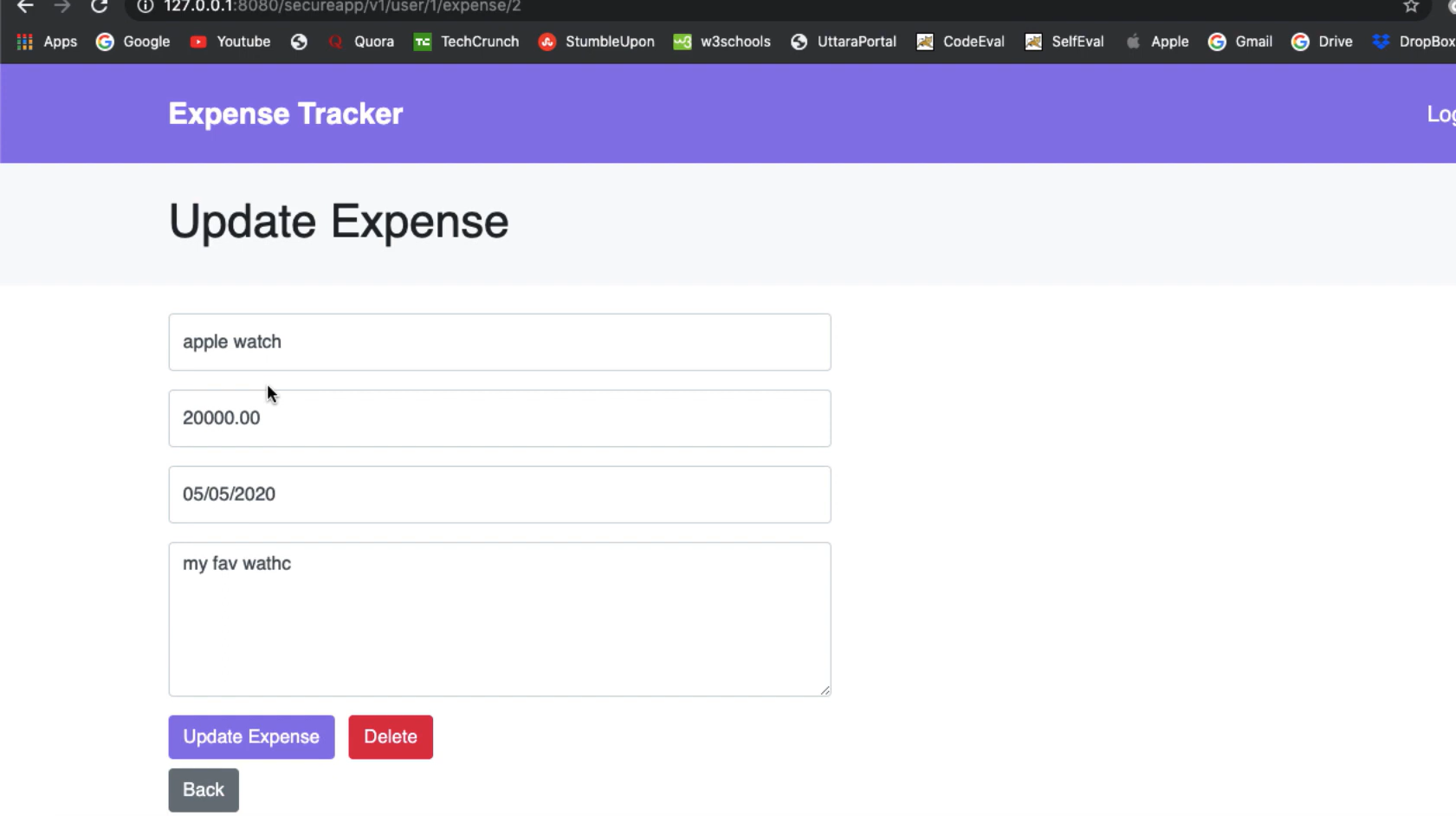
Task: Bookmark this page with the star icon
Action: coord(1410,7)
